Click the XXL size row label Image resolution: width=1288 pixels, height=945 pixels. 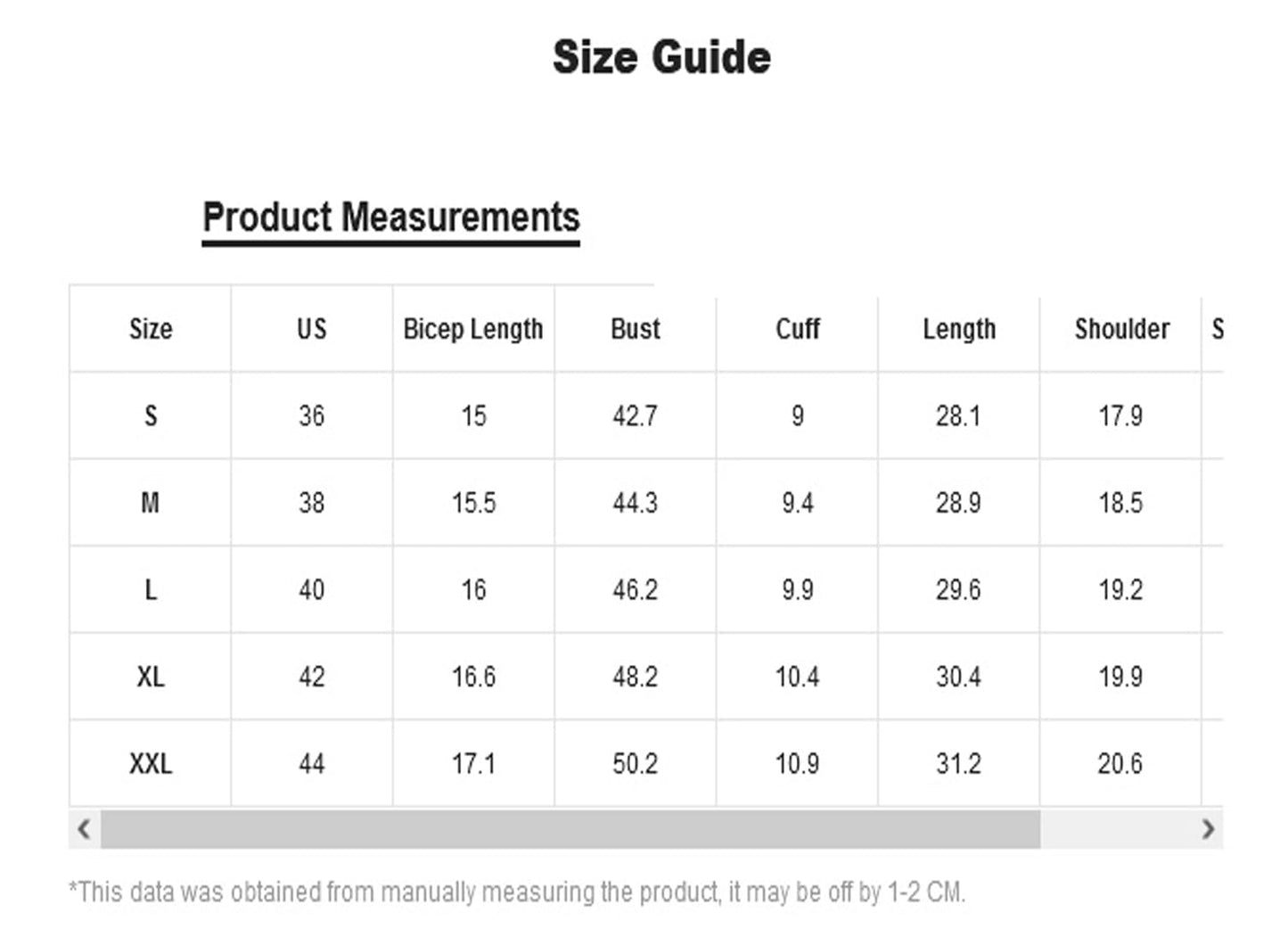(x=151, y=764)
